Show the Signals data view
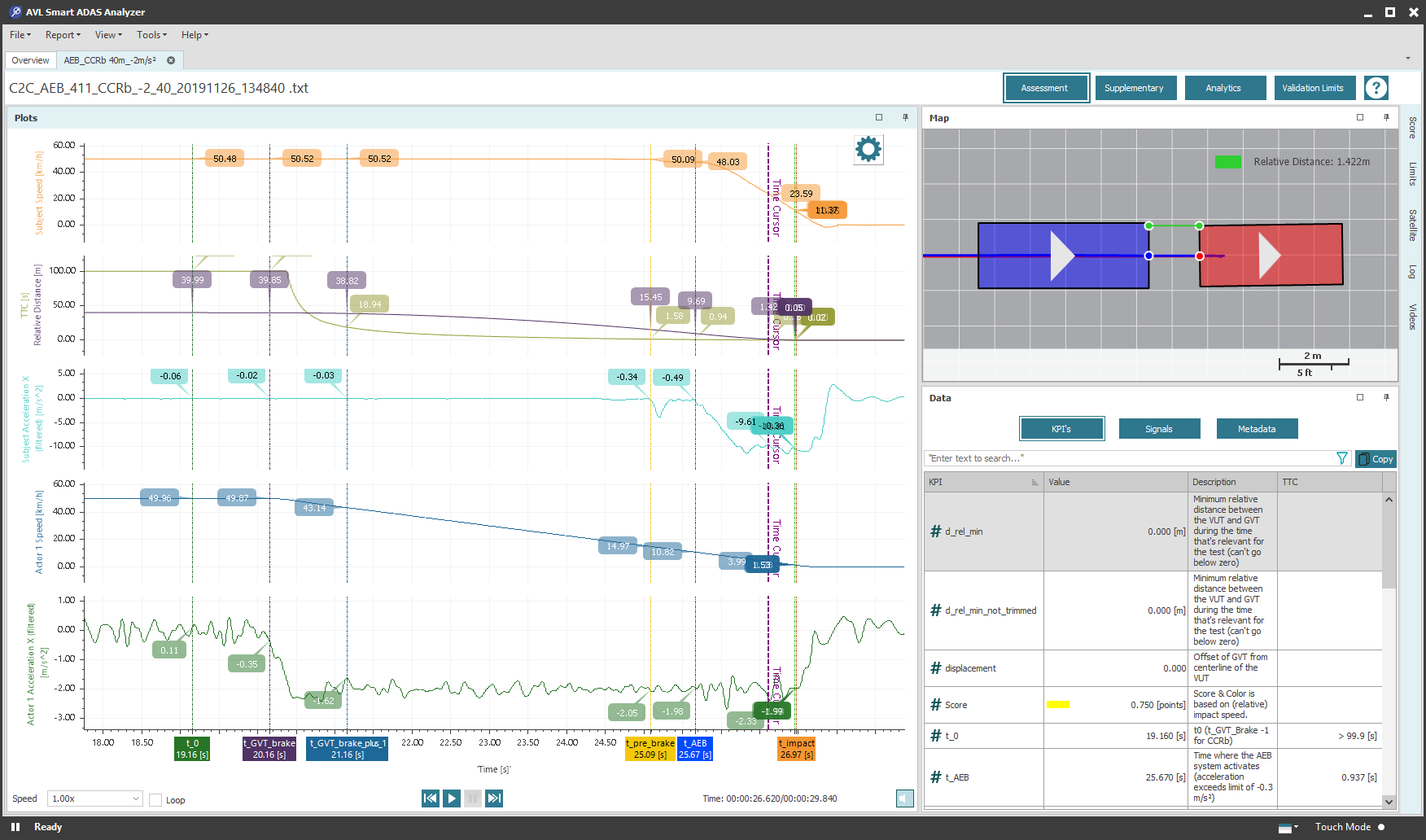Image resolution: width=1426 pixels, height=840 pixels. point(1159,429)
